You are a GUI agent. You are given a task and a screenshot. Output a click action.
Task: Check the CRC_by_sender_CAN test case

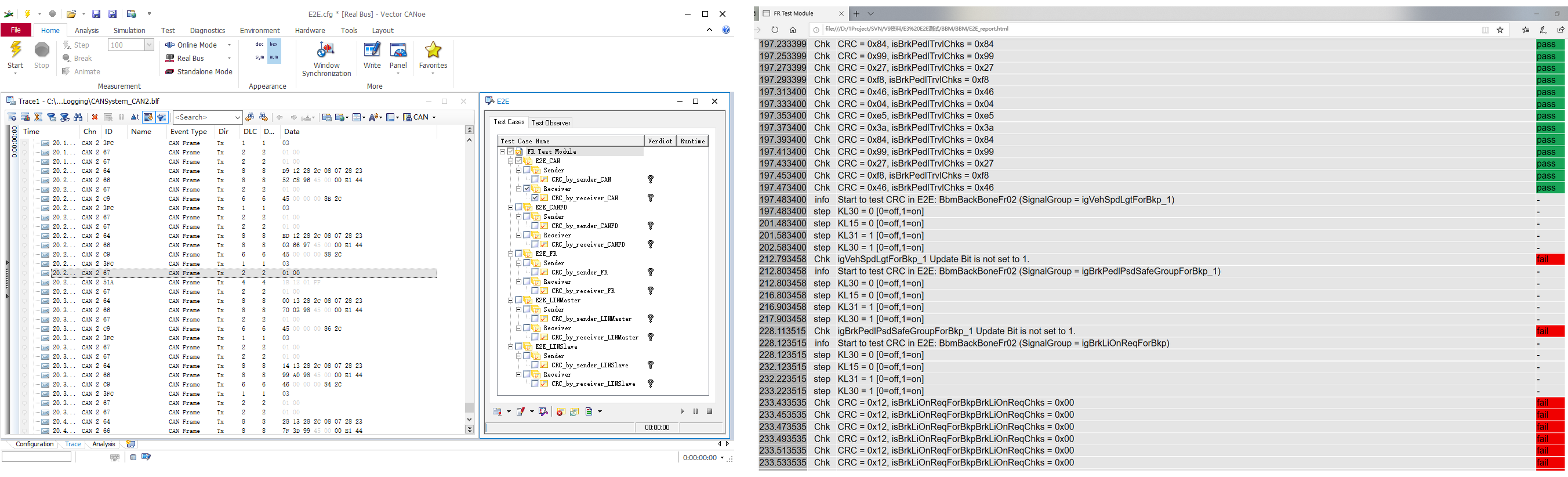pos(535,180)
